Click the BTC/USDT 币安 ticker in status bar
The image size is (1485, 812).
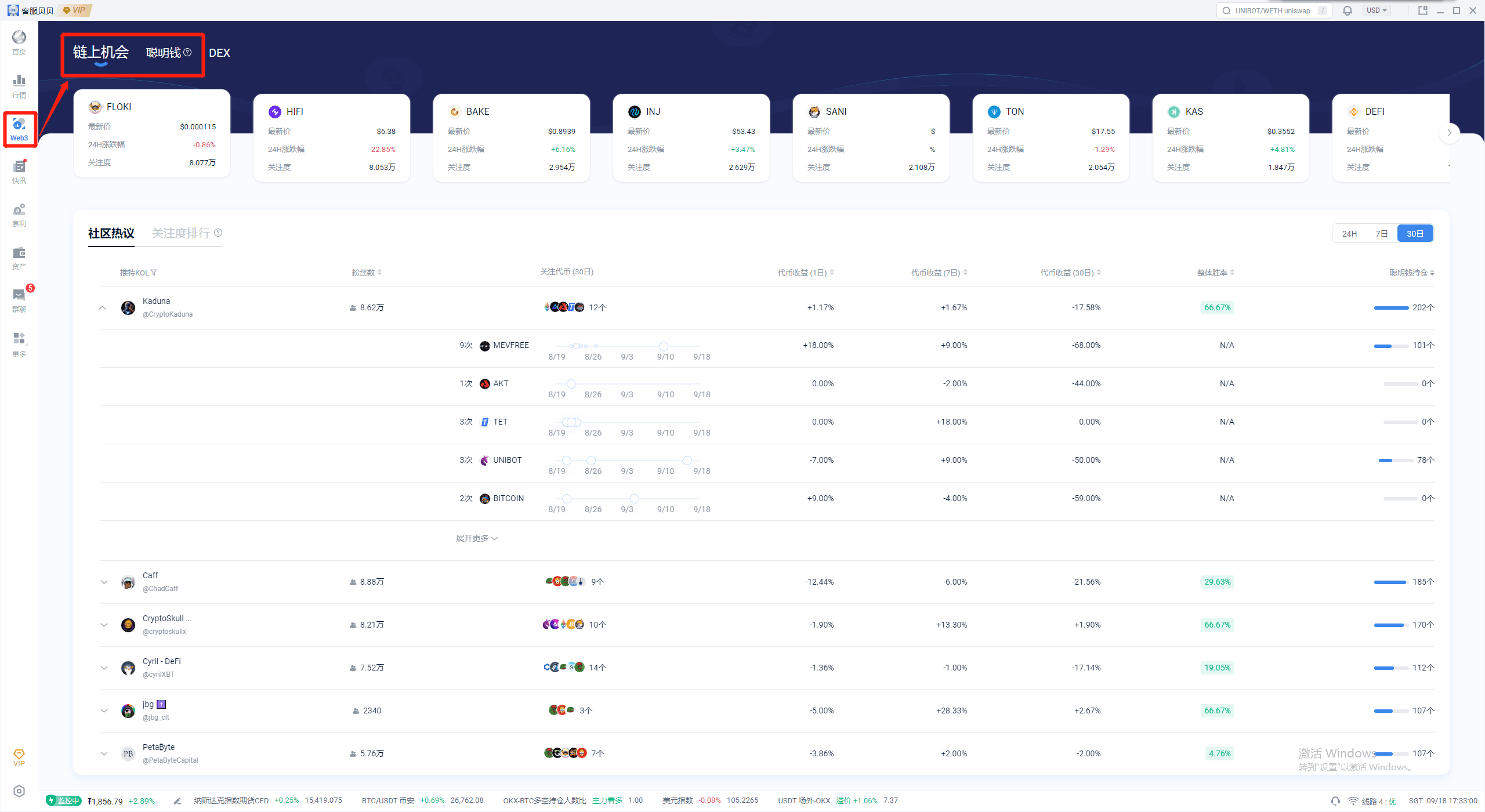click(422, 800)
